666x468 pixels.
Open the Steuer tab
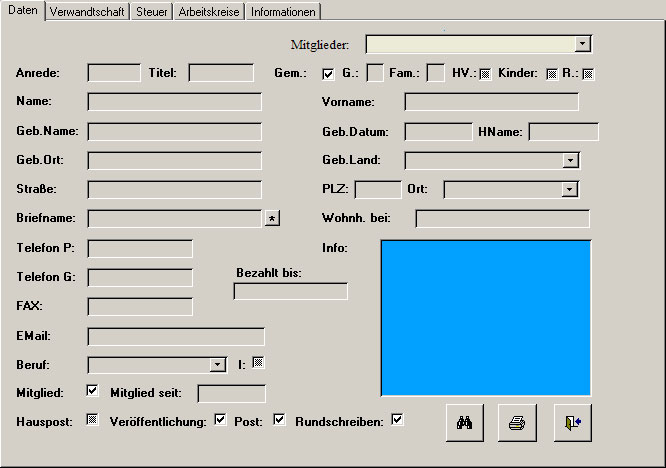152,12
